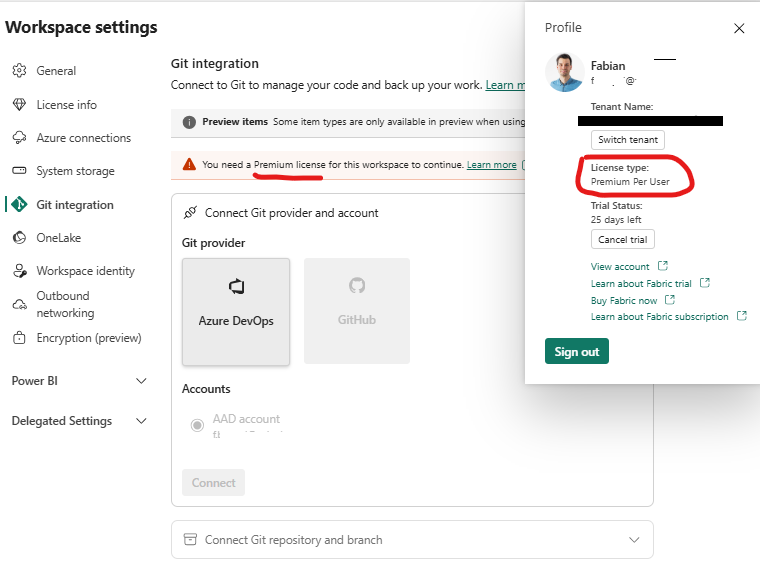
Task: Open Learn more link in Premium warning
Action: pos(491,165)
